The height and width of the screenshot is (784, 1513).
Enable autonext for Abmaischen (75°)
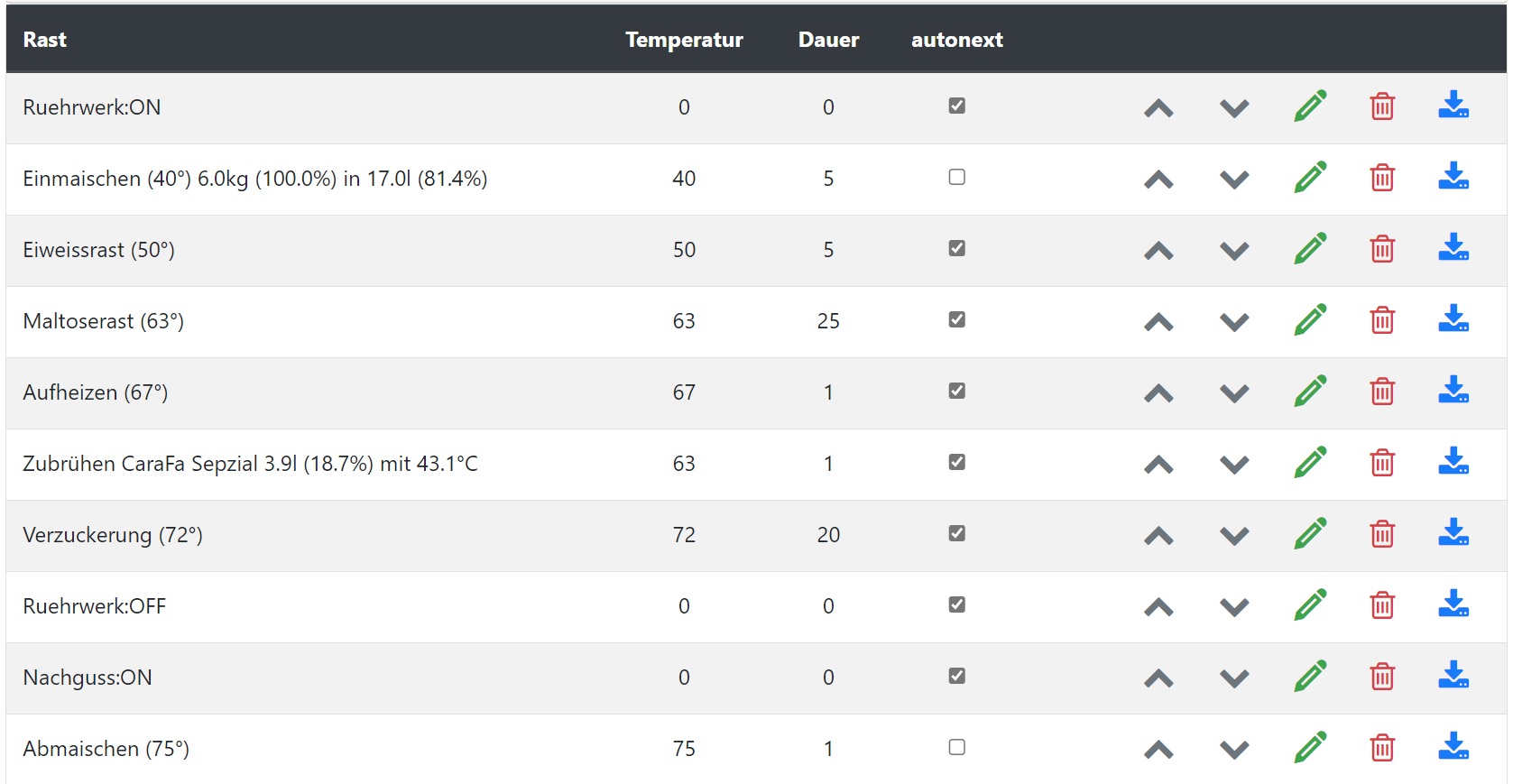(957, 748)
